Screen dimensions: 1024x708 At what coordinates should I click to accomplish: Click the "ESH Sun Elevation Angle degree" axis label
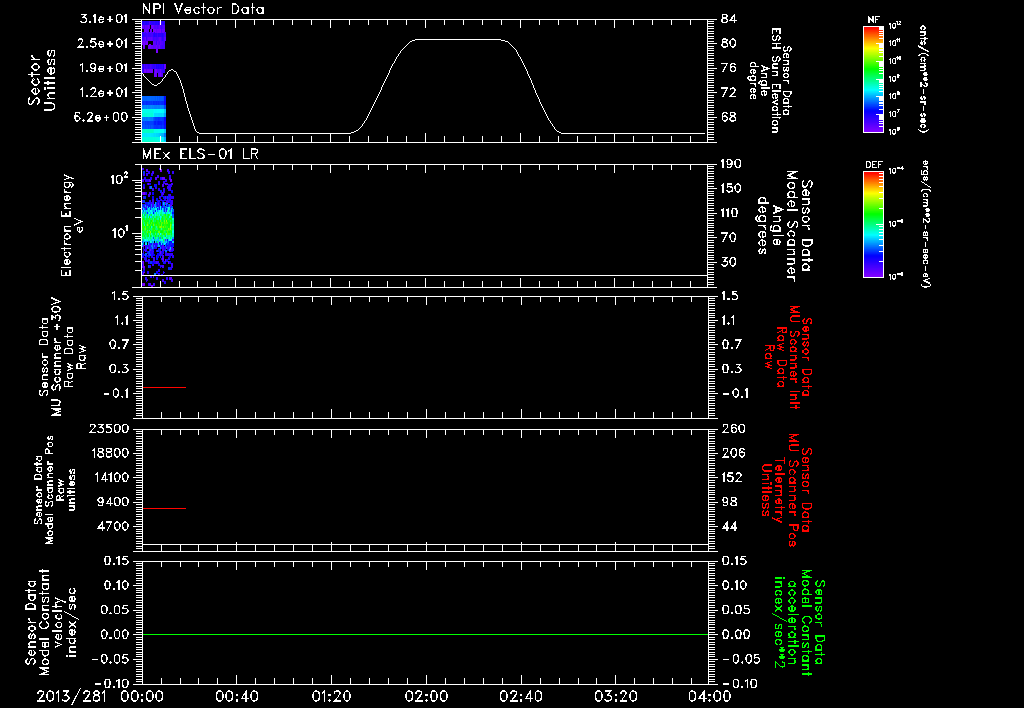pos(769,80)
